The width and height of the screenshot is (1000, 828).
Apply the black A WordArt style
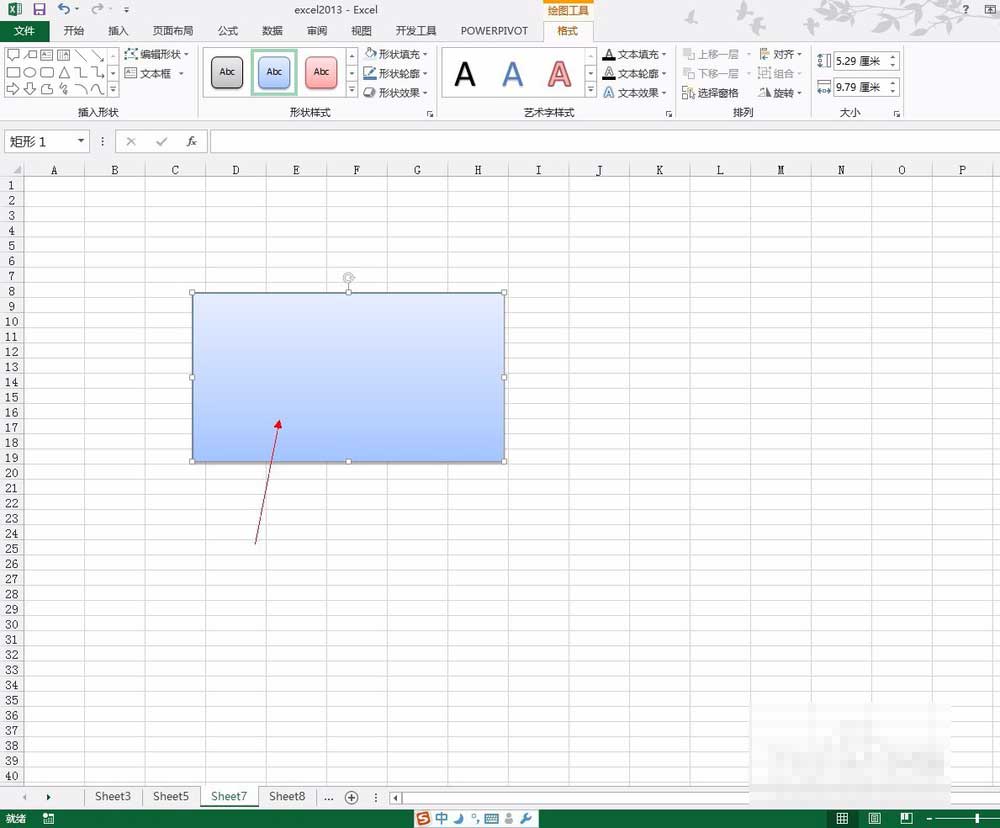[x=465, y=73]
